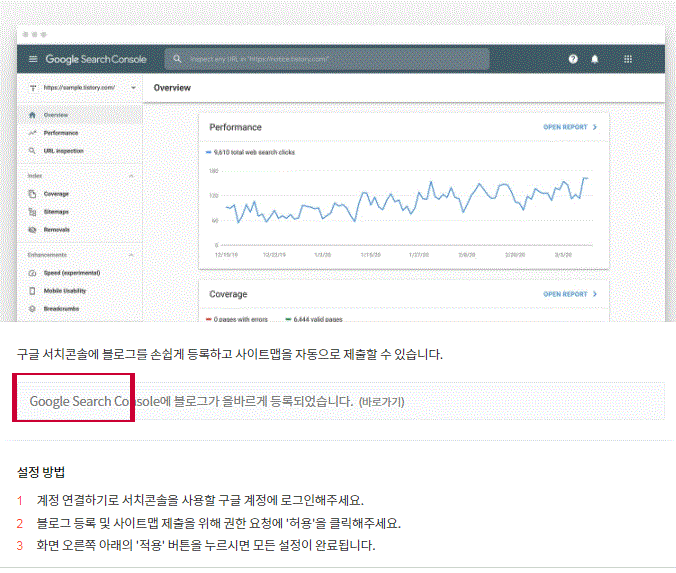
Task: Click the Breadcrumbs icon
Action: pos(32,309)
